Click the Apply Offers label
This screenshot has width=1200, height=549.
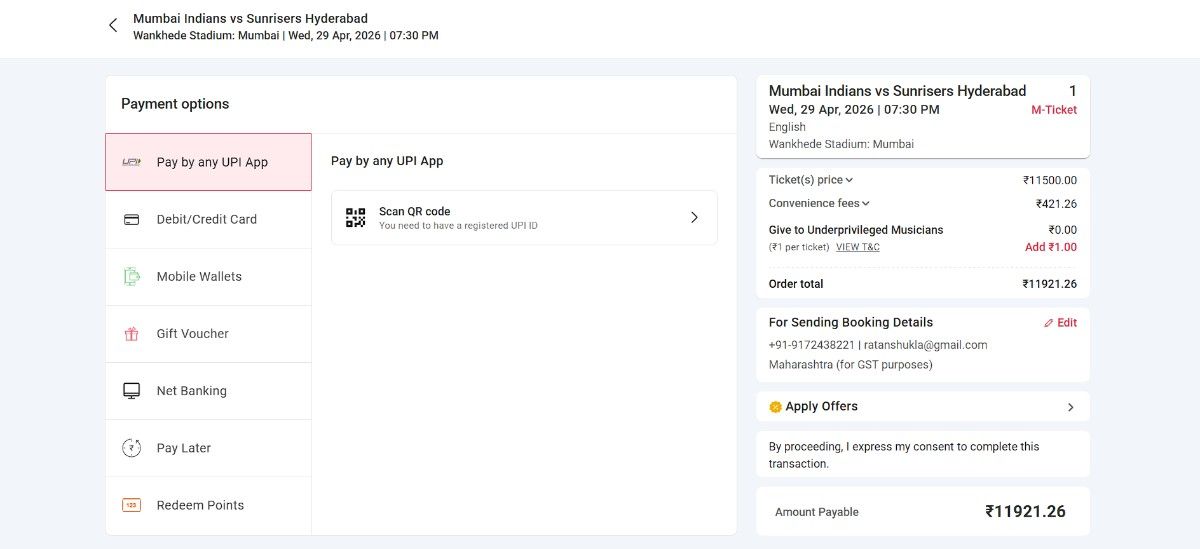coord(822,407)
